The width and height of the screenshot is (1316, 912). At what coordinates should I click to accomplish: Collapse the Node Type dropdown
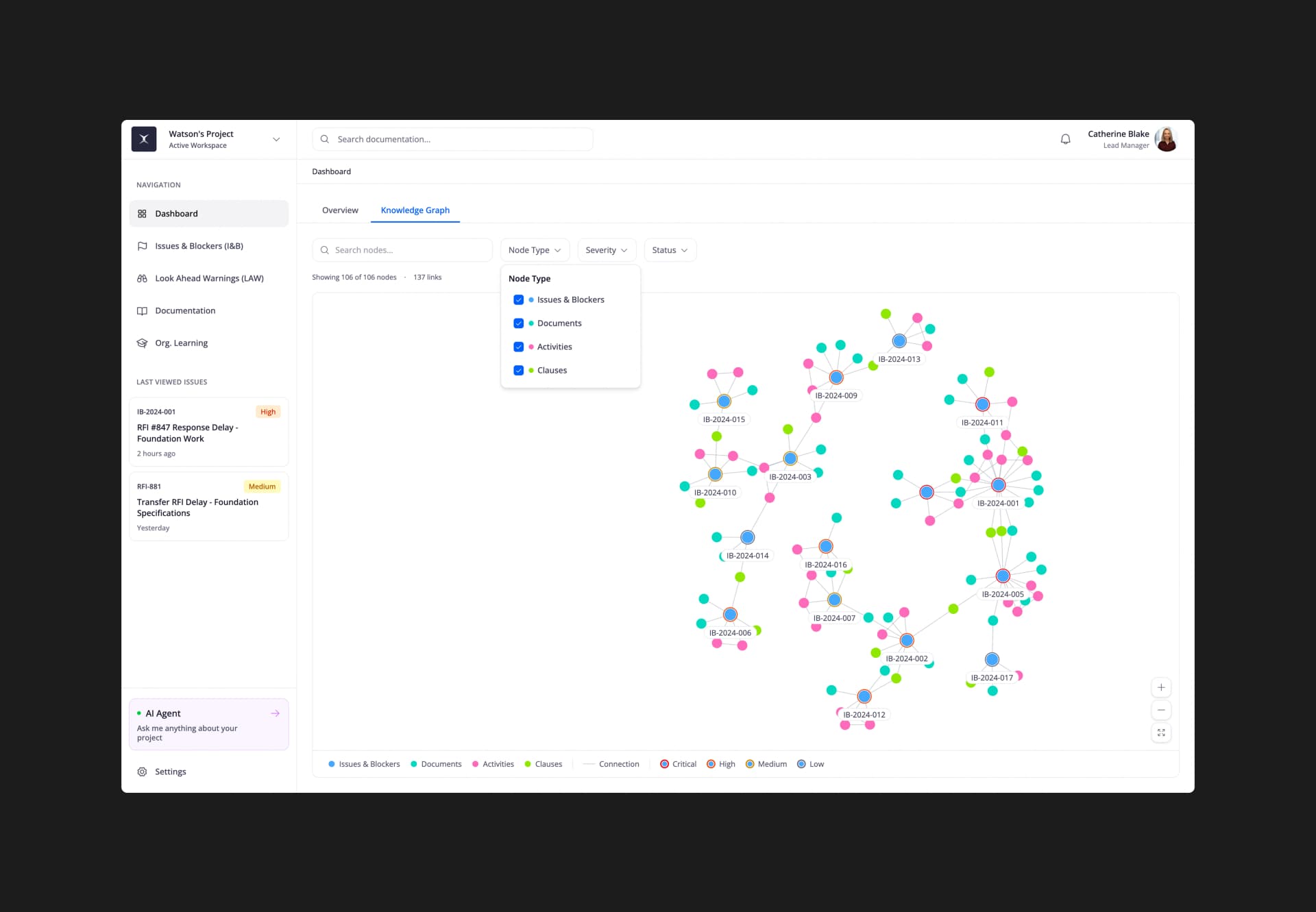[x=535, y=250]
